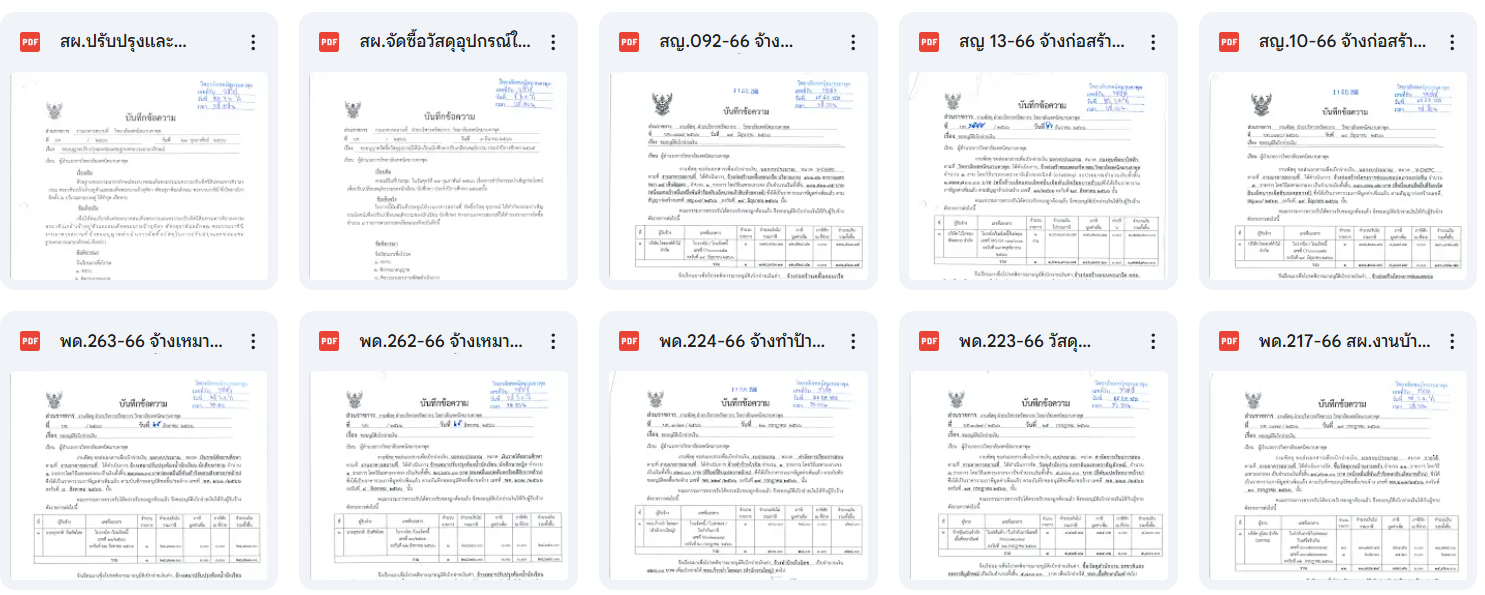
Task: Click the PDF icon of พด.224-66 file
Action: 629,341
